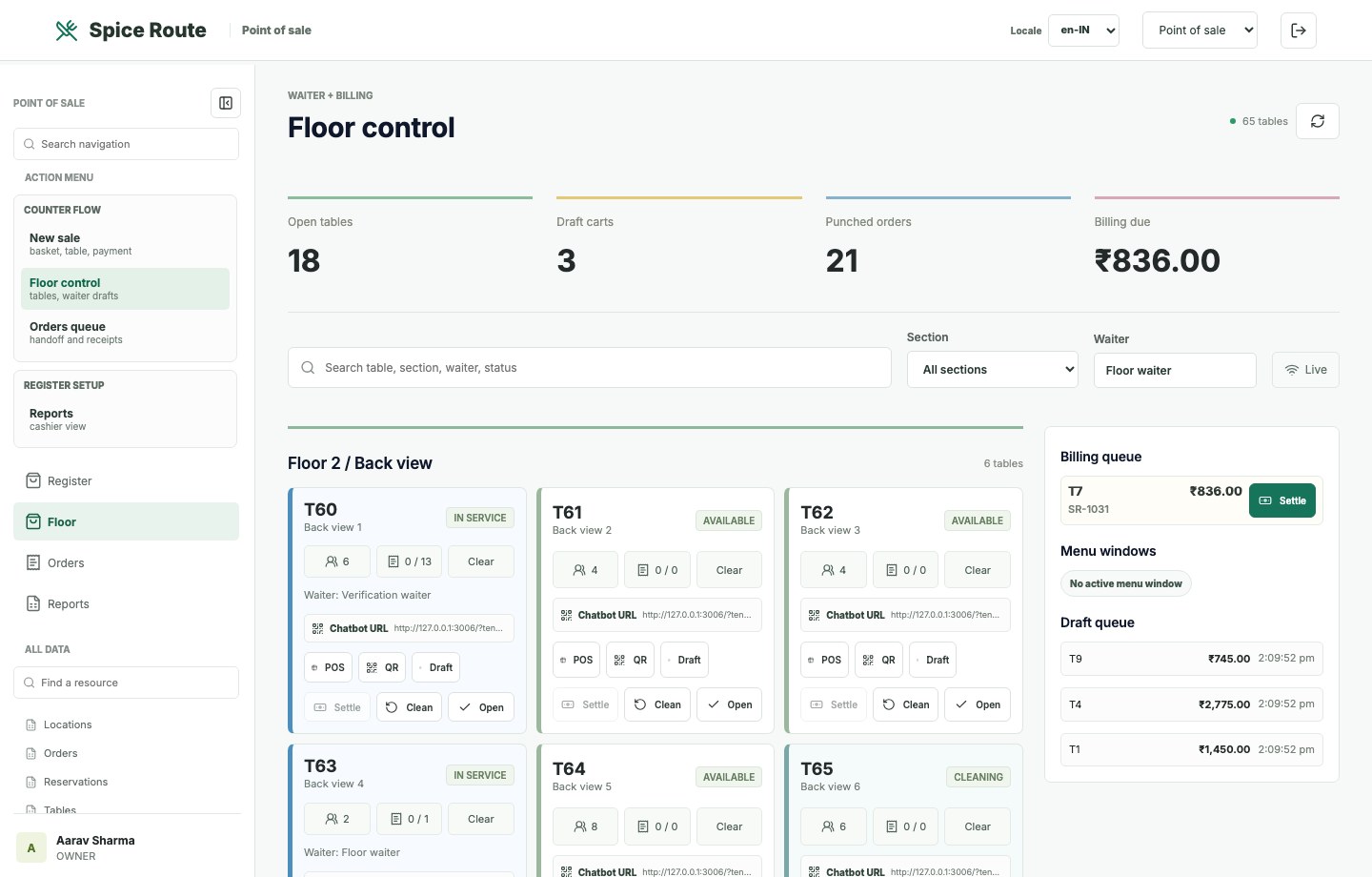Open Locations under All Data
This screenshot has height=877, width=1372.
coord(126,724)
